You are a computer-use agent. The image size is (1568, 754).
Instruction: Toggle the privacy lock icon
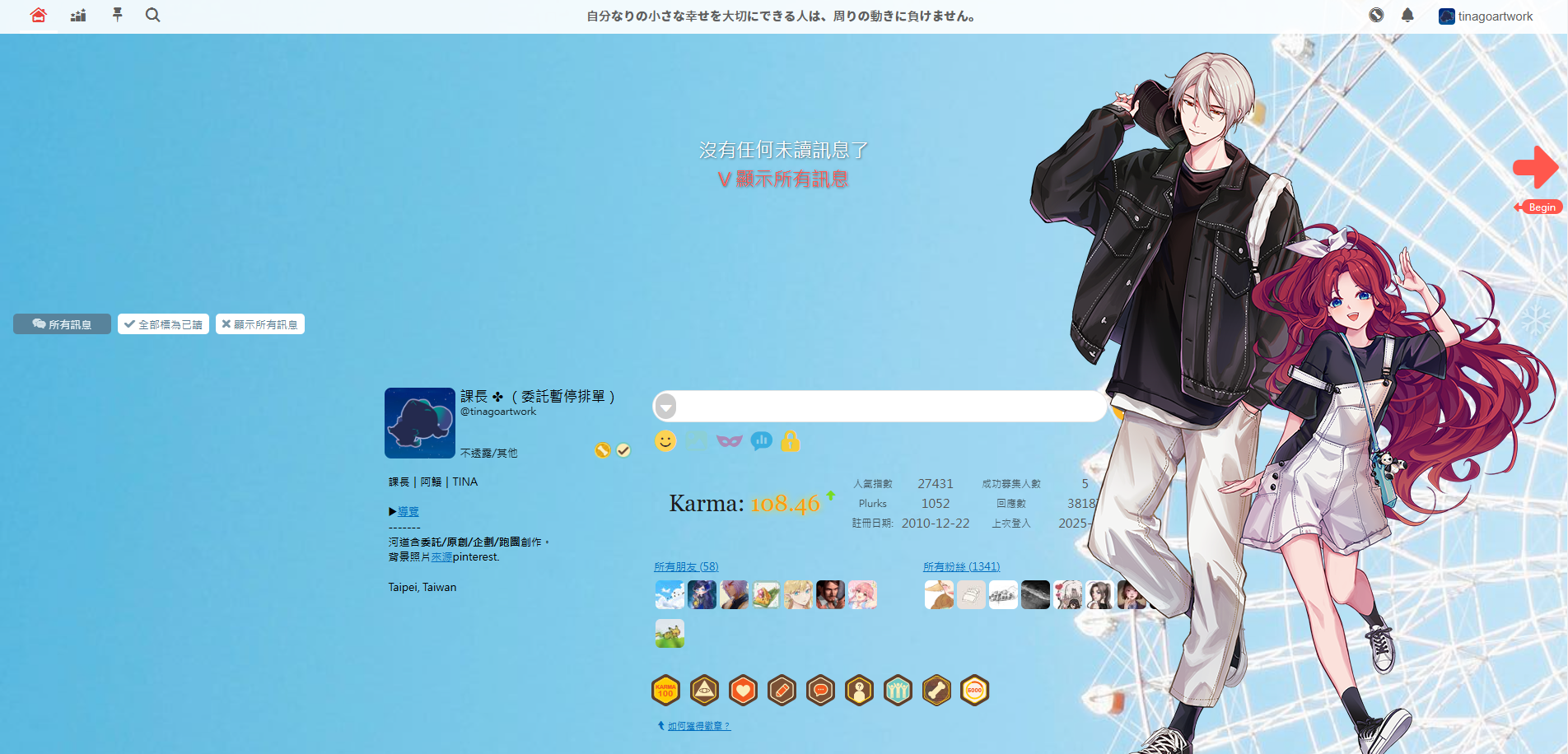pos(791,441)
